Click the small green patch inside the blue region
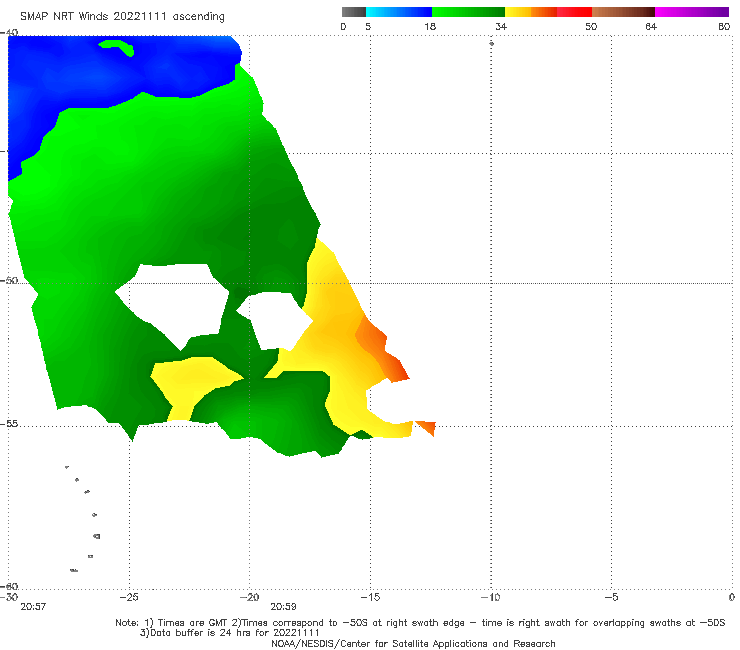 (117, 47)
